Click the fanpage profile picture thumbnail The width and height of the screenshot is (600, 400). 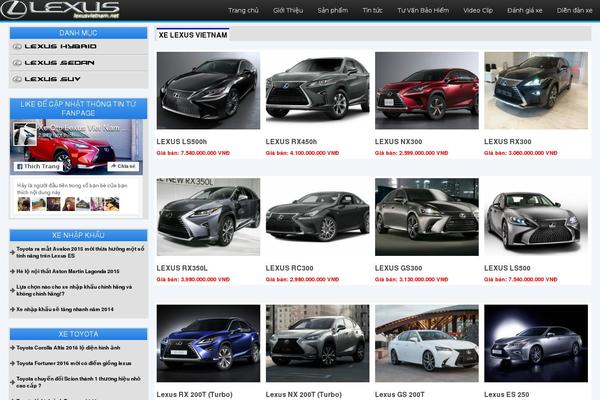[x=25, y=134]
